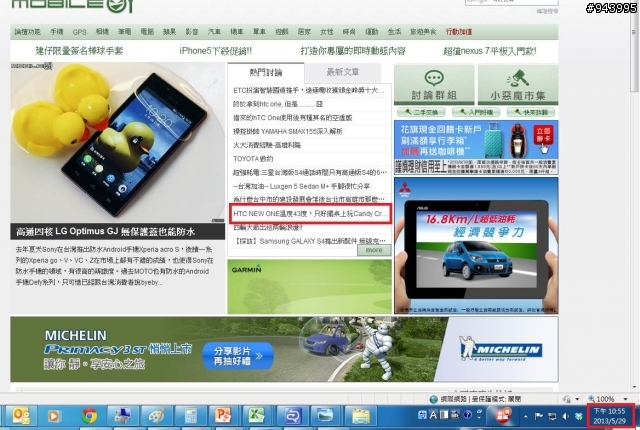Open 打造你專屬的即時動態內容 promo link
The image size is (640, 430).
(353, 51)
